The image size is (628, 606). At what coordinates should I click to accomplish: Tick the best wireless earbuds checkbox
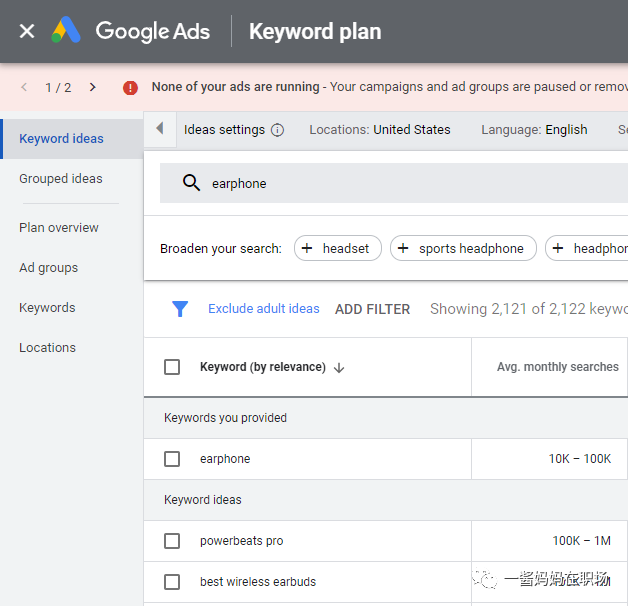(x=172, y=582)
